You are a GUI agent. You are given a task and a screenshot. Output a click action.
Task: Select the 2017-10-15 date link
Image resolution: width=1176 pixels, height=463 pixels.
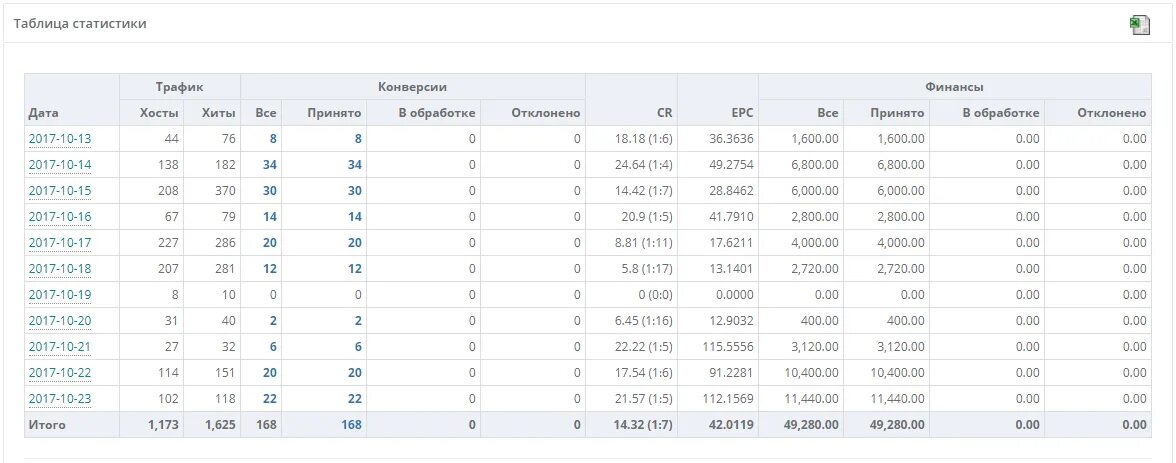click(60, 191)
